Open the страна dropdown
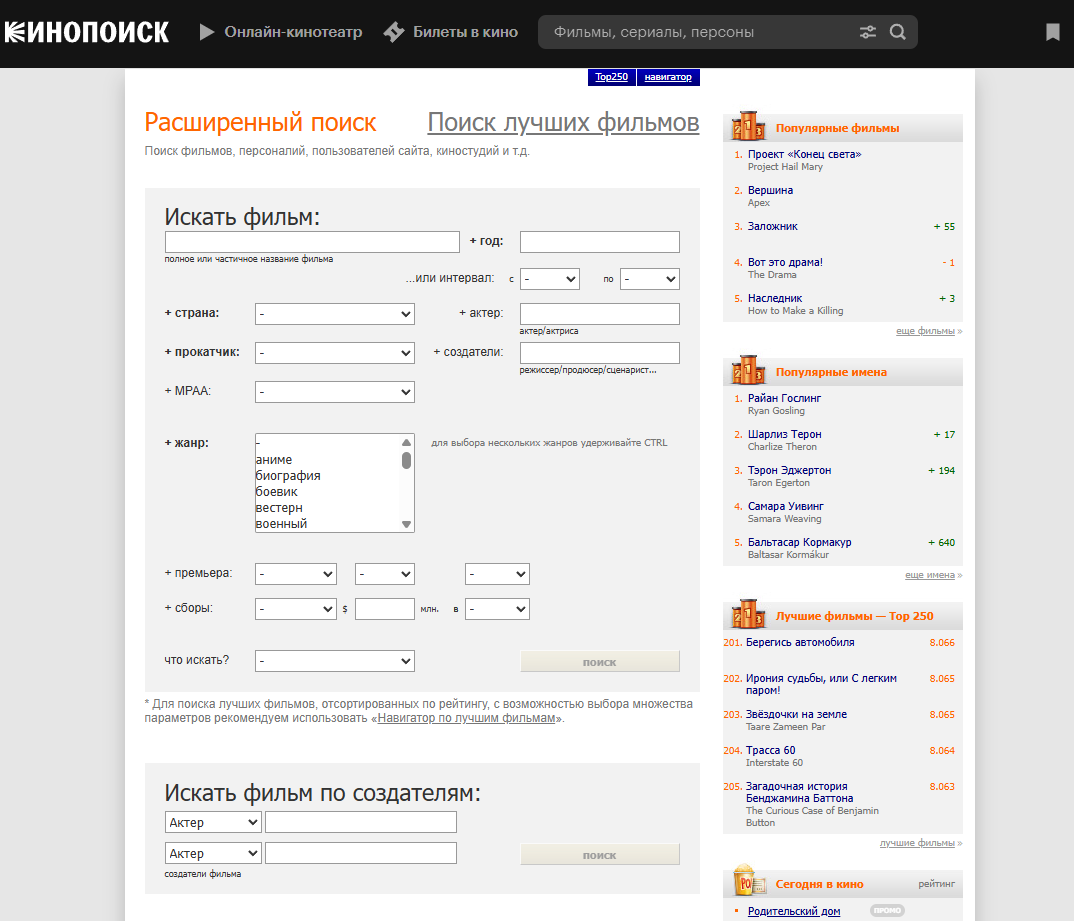 coord(335,314)
